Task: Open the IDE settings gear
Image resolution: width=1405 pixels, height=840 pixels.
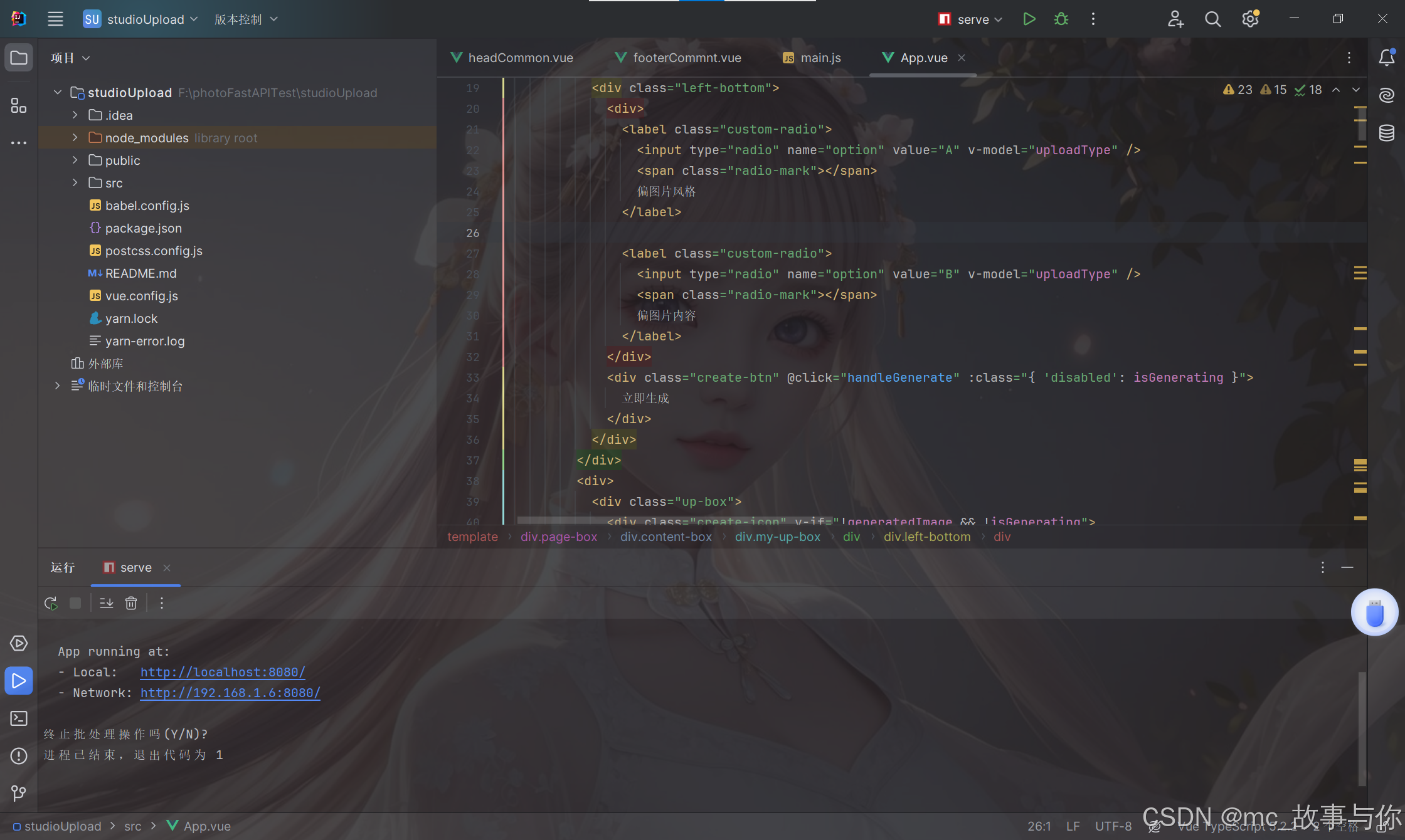Action: click(1250, 19)
